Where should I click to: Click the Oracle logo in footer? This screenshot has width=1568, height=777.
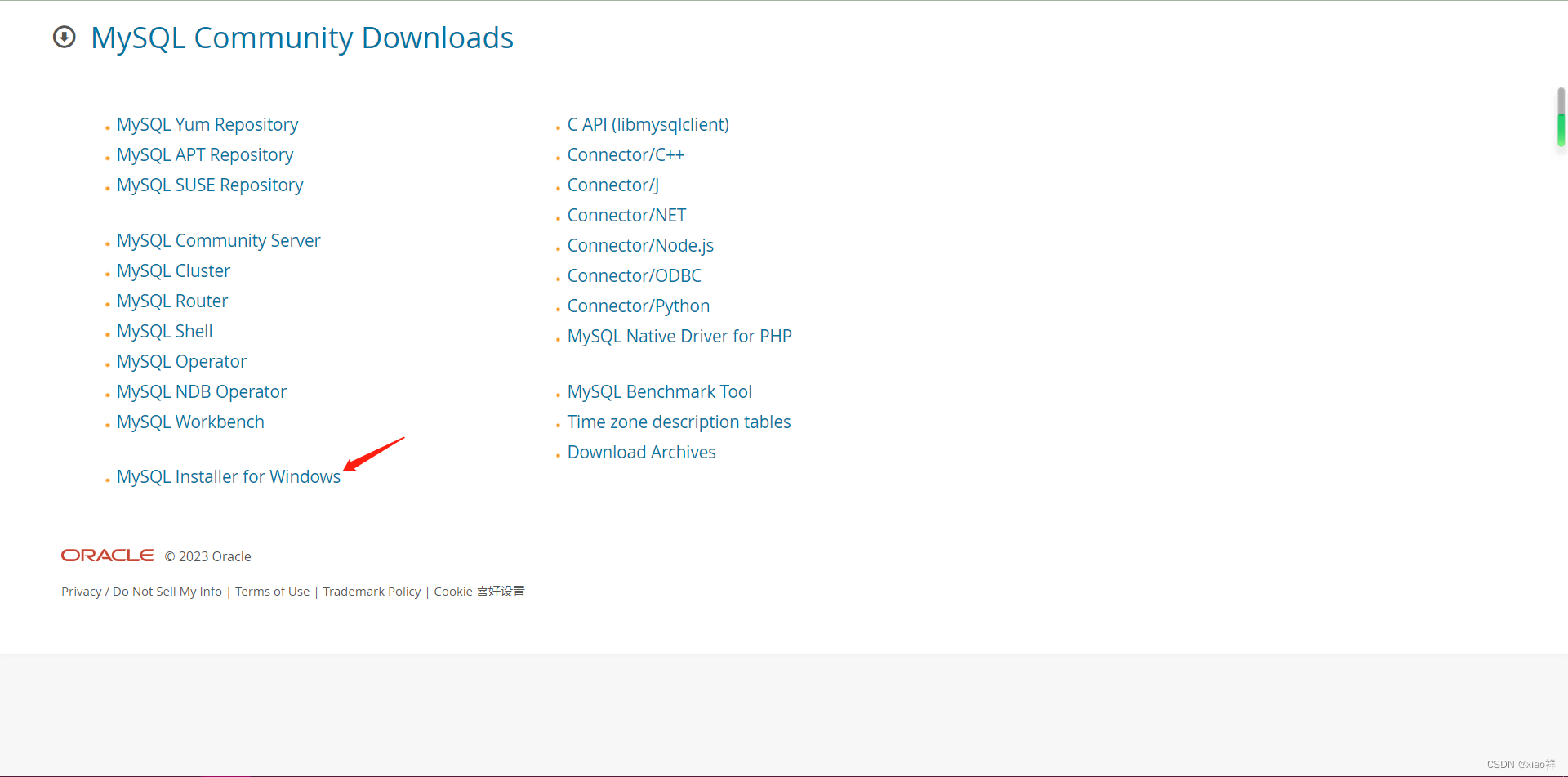pos(108,556)
